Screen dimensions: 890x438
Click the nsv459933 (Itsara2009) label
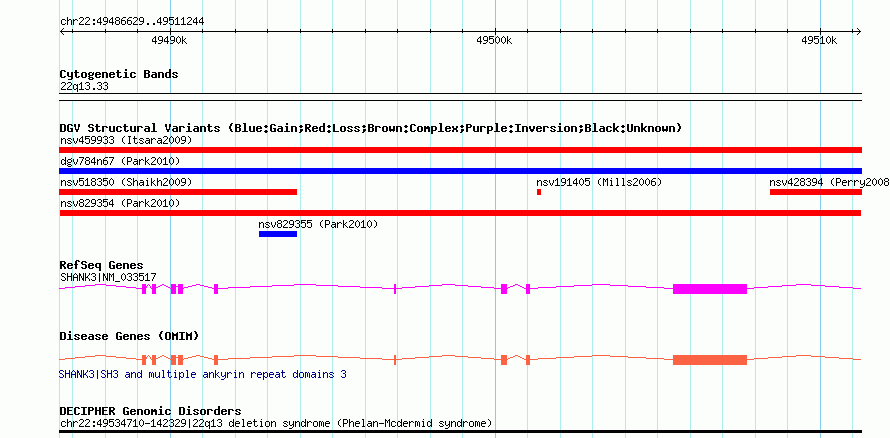[x=126, y=140]
